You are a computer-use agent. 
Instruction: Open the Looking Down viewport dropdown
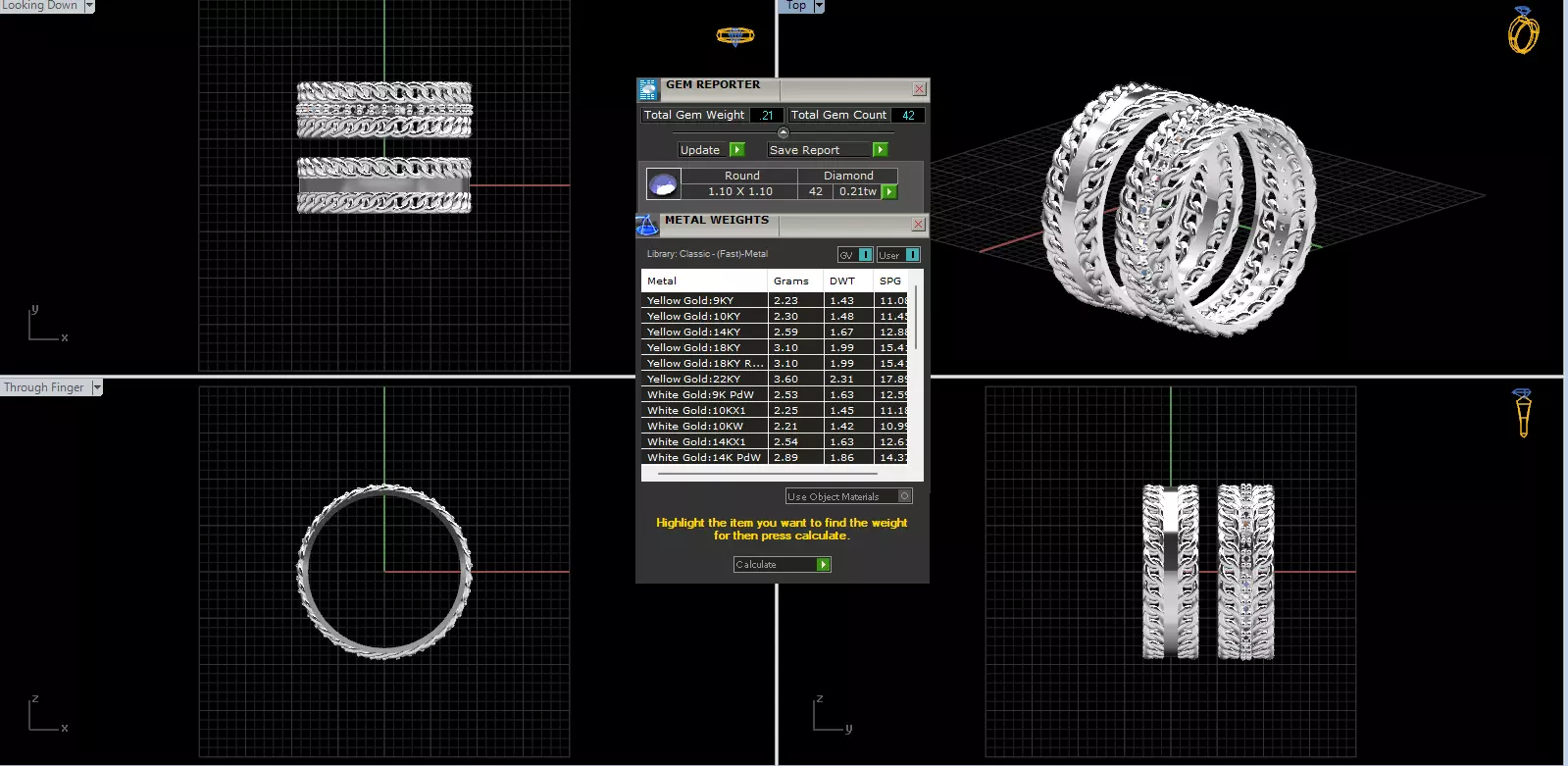click(89, 6)
